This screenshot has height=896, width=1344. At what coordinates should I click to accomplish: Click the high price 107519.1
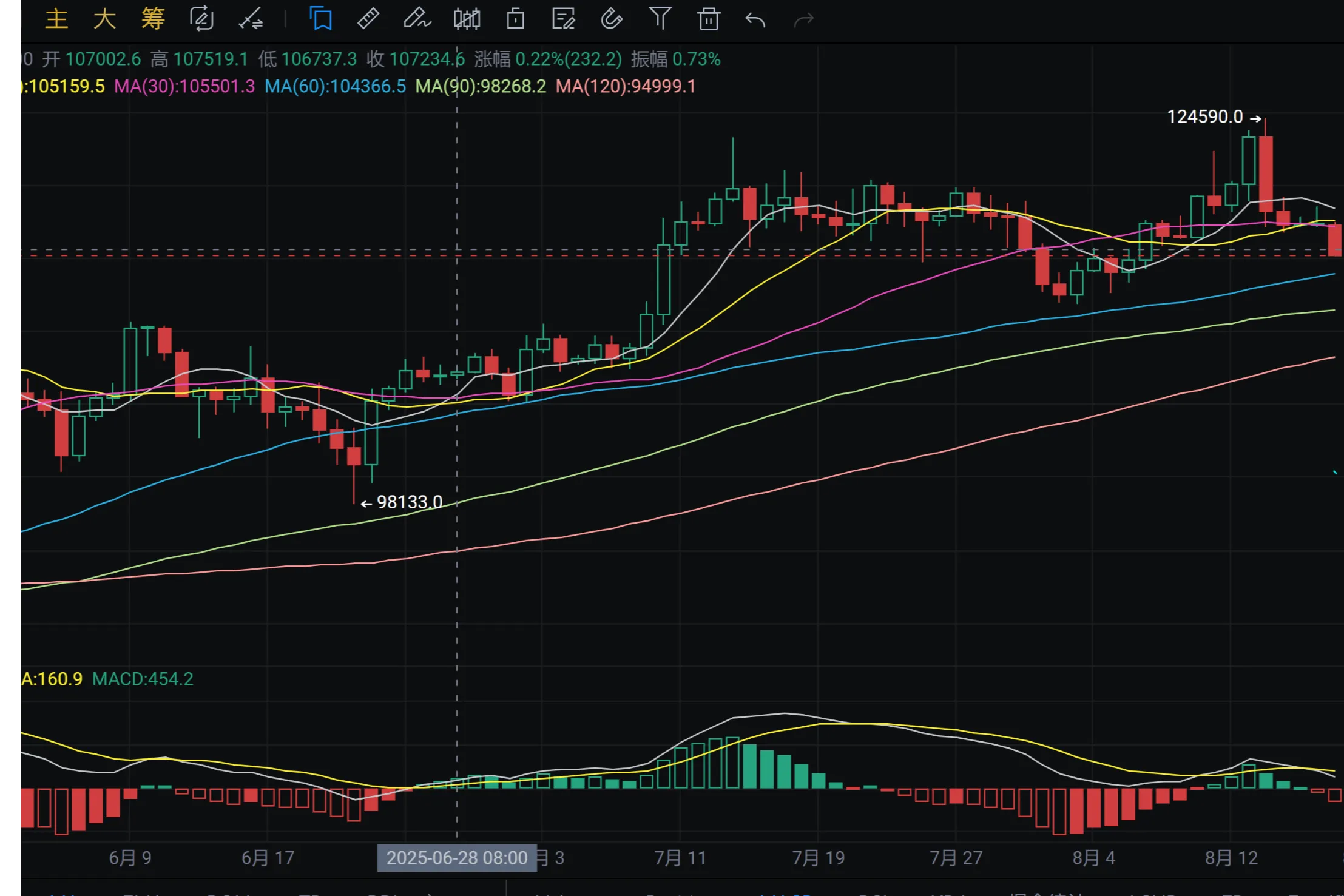tap(211, 59)
